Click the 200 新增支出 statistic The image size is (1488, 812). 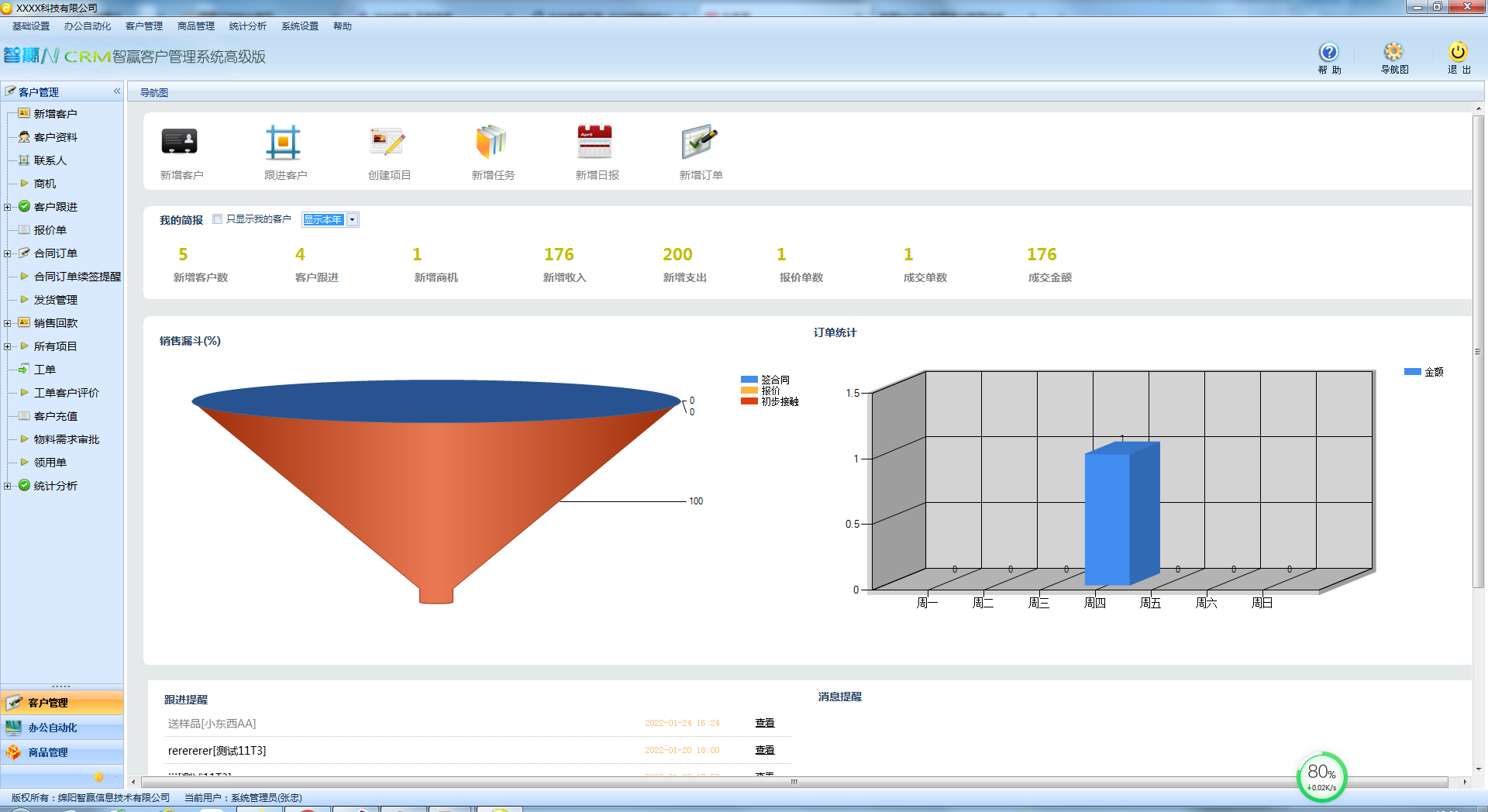click(x=677, y=254)
